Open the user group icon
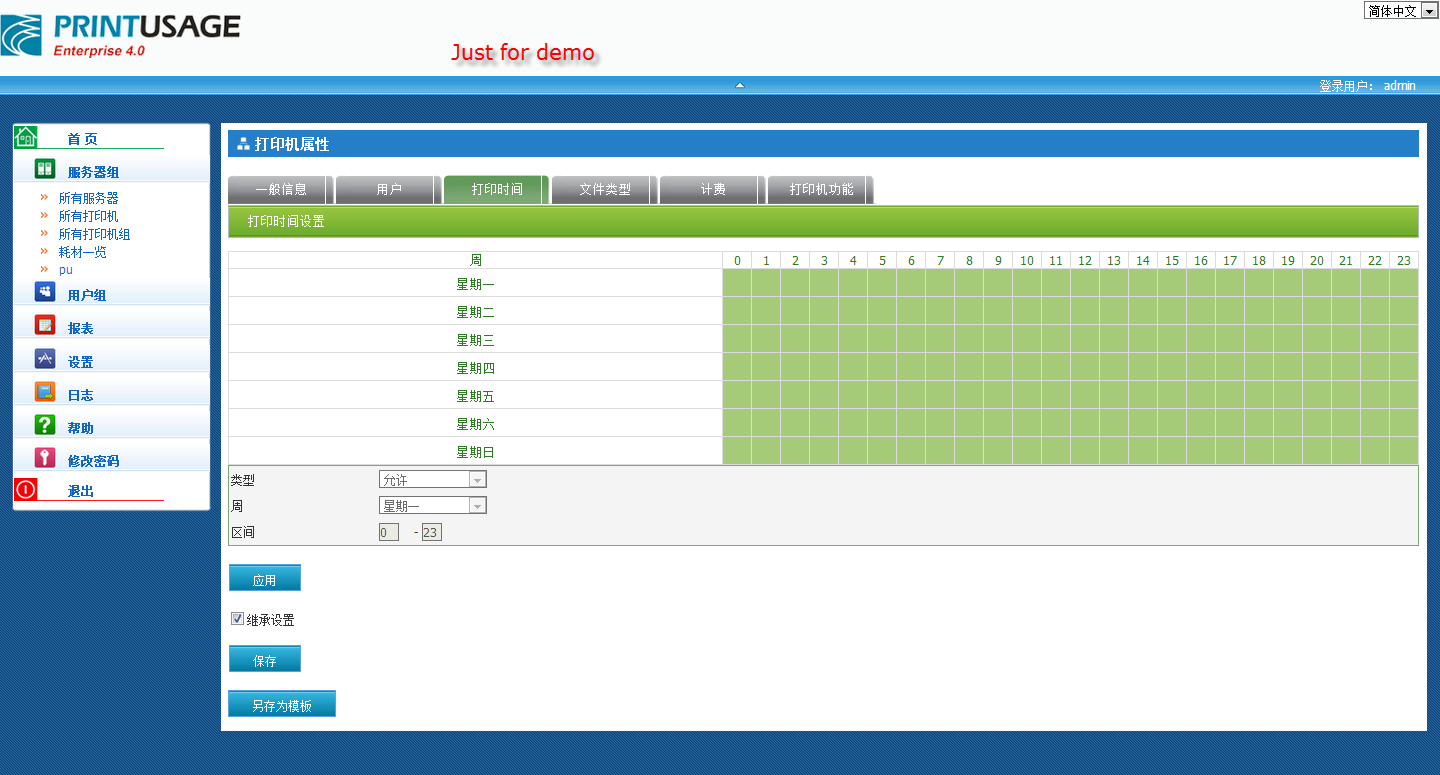The width and height of the screenshot is (1440, 775). pos(45,292)
